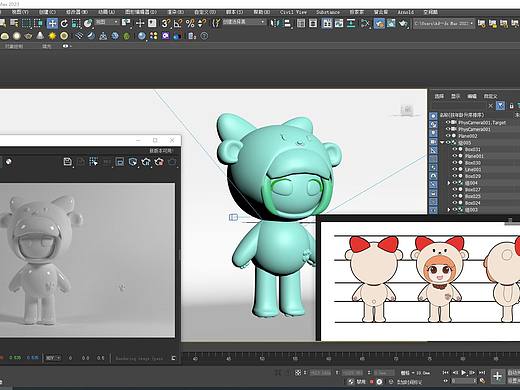Click the yellow sun light icon
520x390 pixels.
(52, 36)
